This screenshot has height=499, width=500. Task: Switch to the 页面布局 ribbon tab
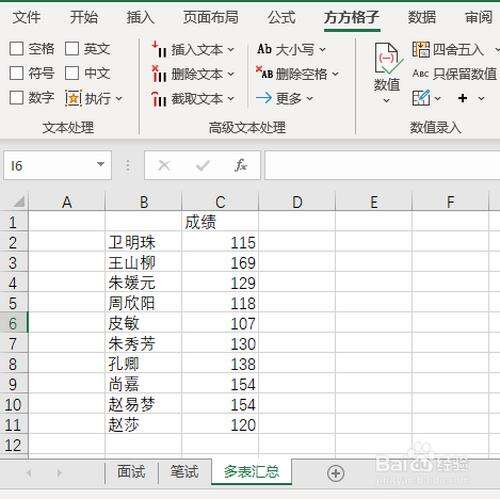211,17
